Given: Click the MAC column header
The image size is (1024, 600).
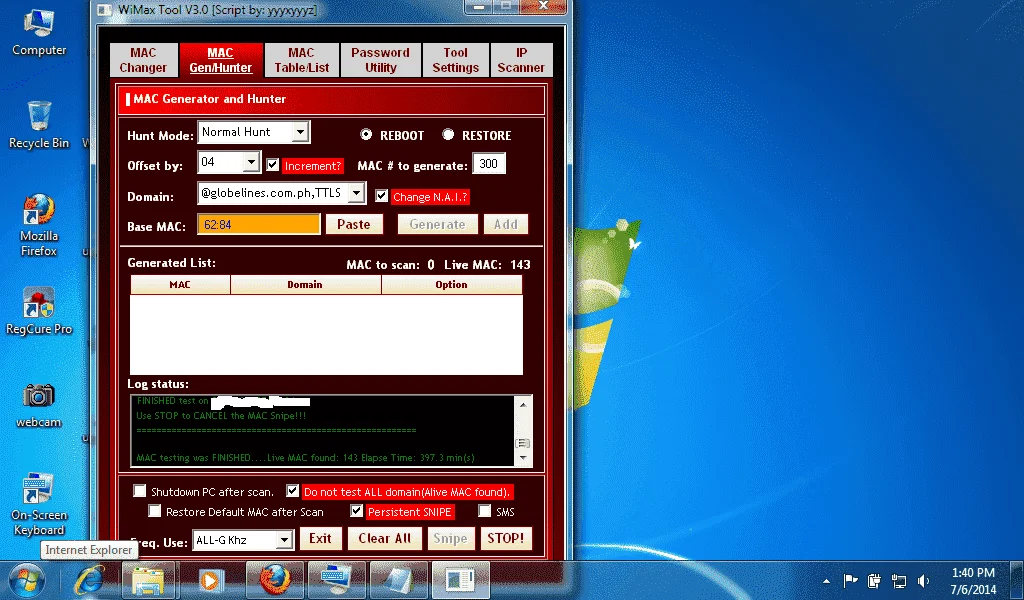Looking at the screenshot, I should [180, 285].
